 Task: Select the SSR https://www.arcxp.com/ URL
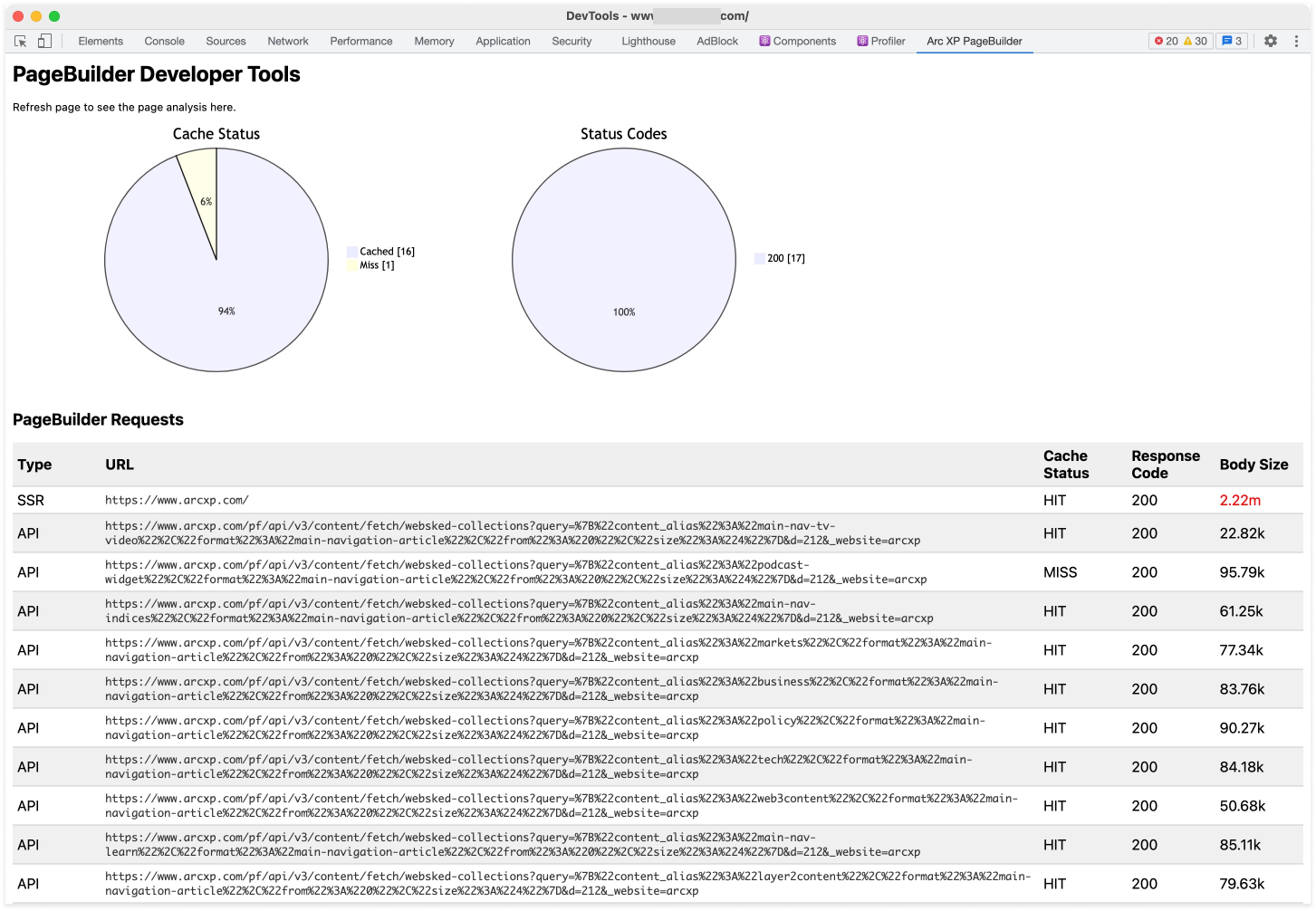click(x=177, y=500)
